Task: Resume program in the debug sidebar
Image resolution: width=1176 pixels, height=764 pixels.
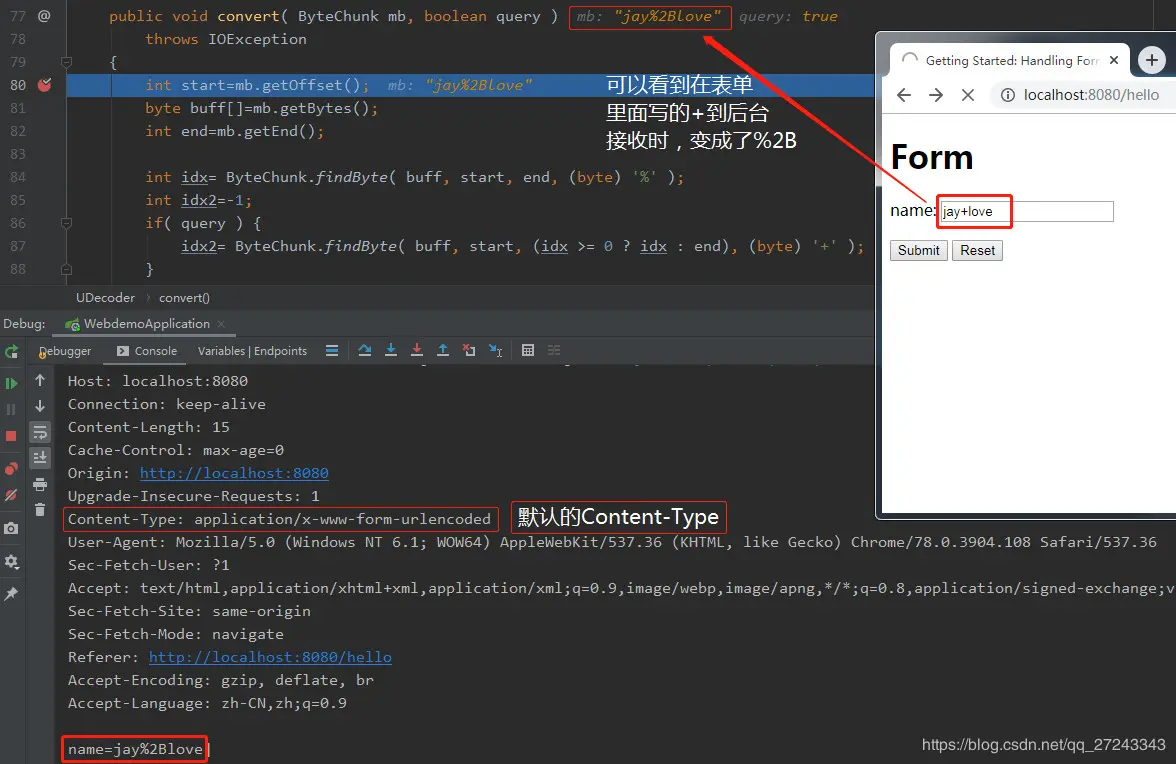Action: click(x=11, y=384)
